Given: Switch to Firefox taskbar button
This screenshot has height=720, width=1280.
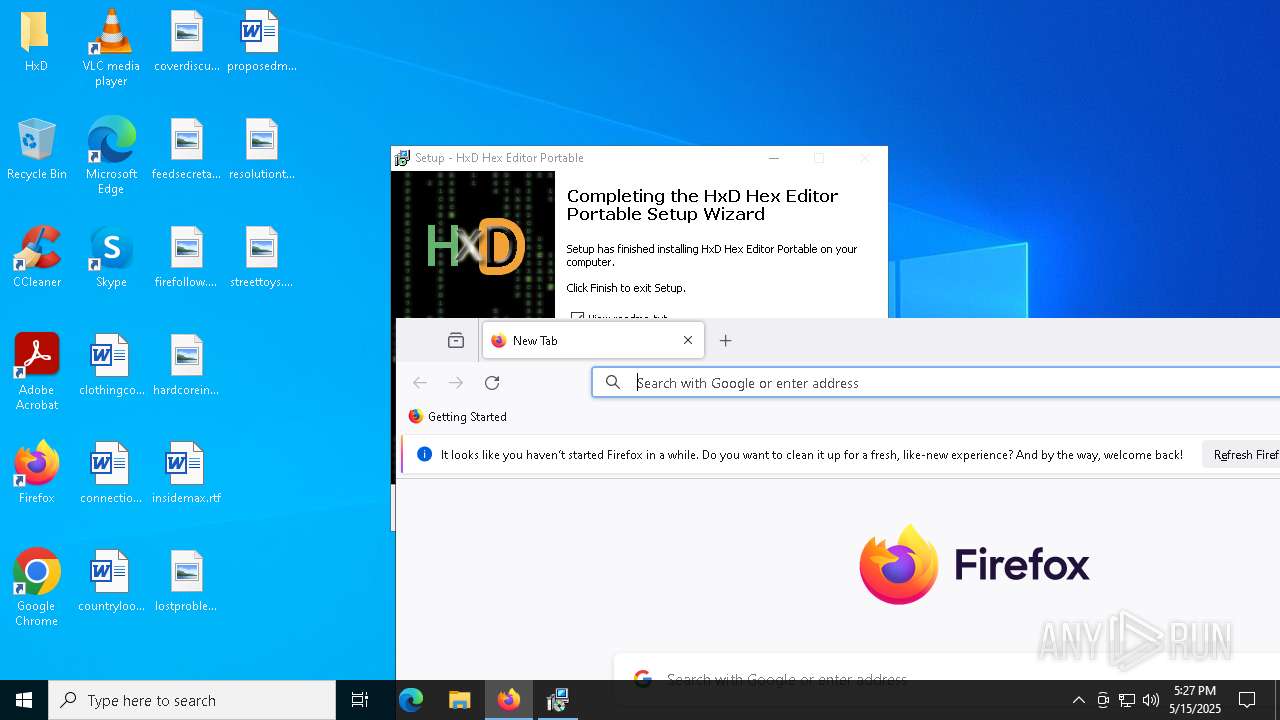Looking at the screenshot, I should pyautogui.click(x=509, y=700).
